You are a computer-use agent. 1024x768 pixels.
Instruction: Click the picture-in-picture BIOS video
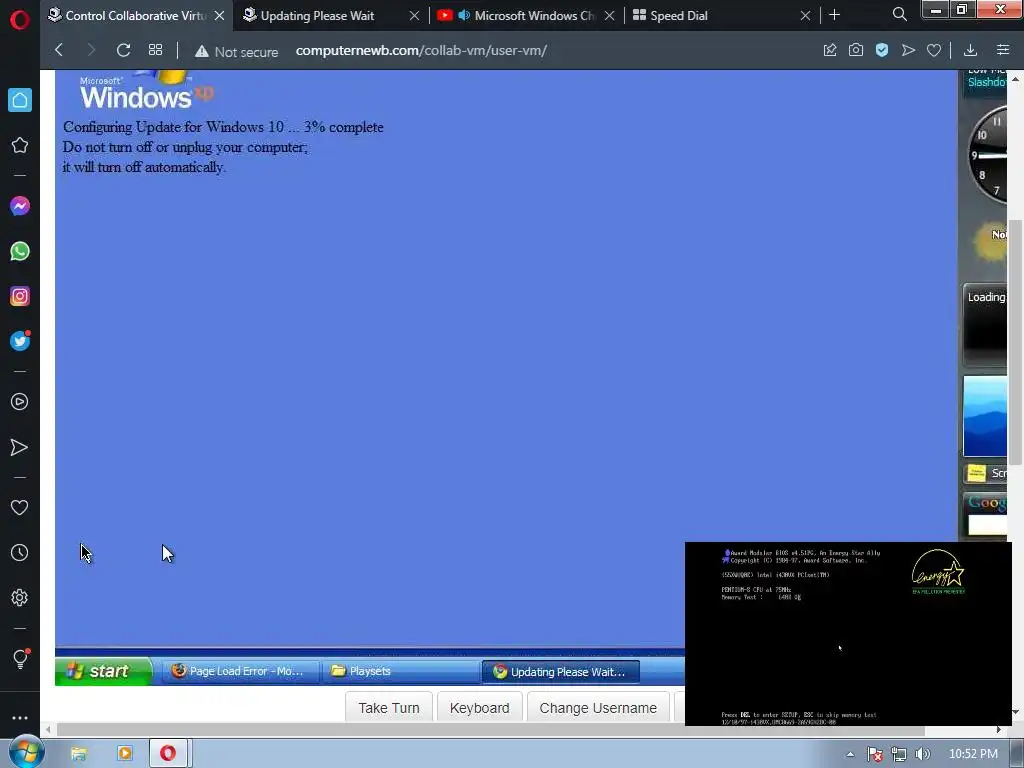(848, 633)
